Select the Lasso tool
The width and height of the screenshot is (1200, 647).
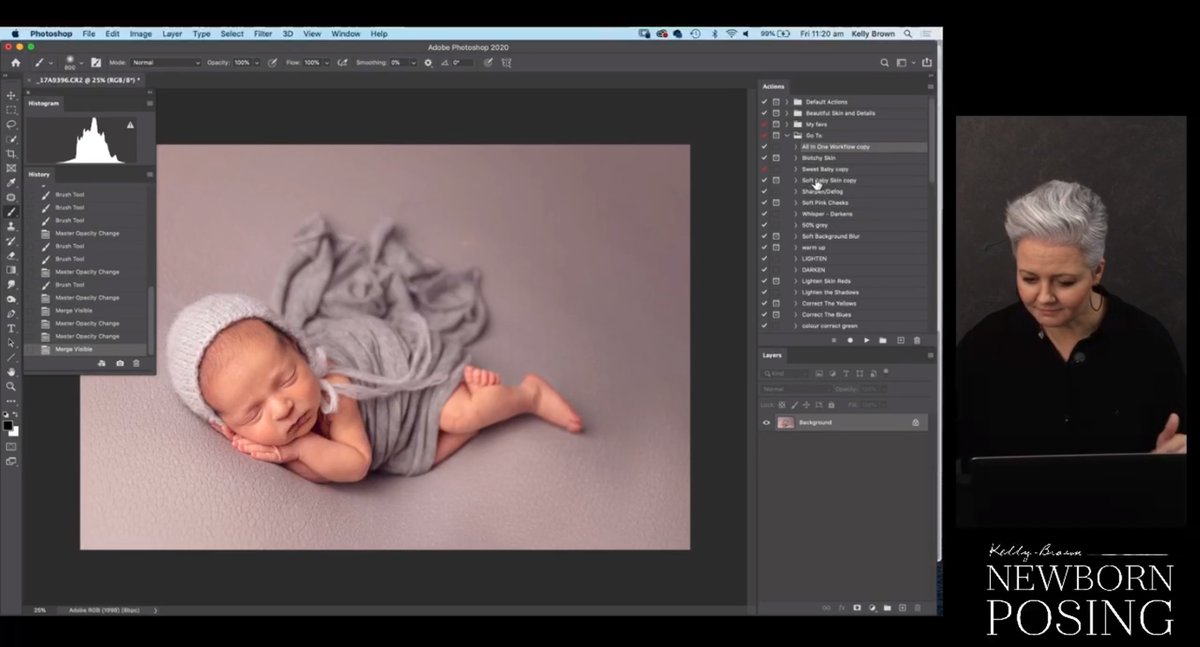click(11, 122)
